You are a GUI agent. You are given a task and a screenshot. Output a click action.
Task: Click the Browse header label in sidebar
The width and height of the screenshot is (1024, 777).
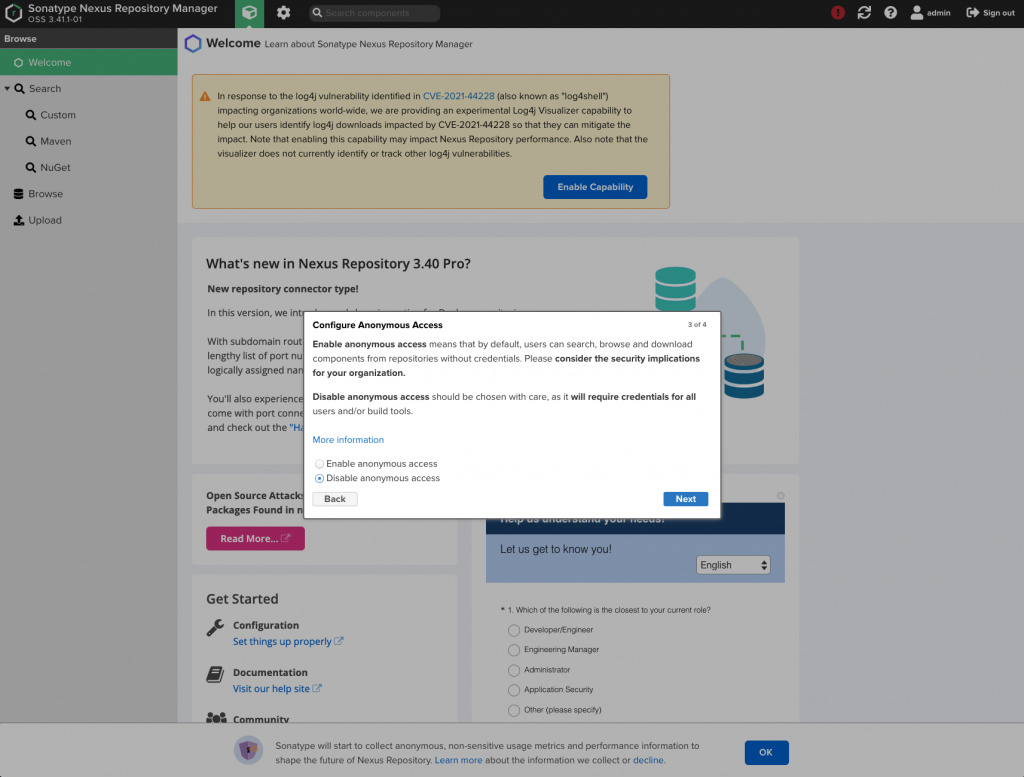click(20, 39)
